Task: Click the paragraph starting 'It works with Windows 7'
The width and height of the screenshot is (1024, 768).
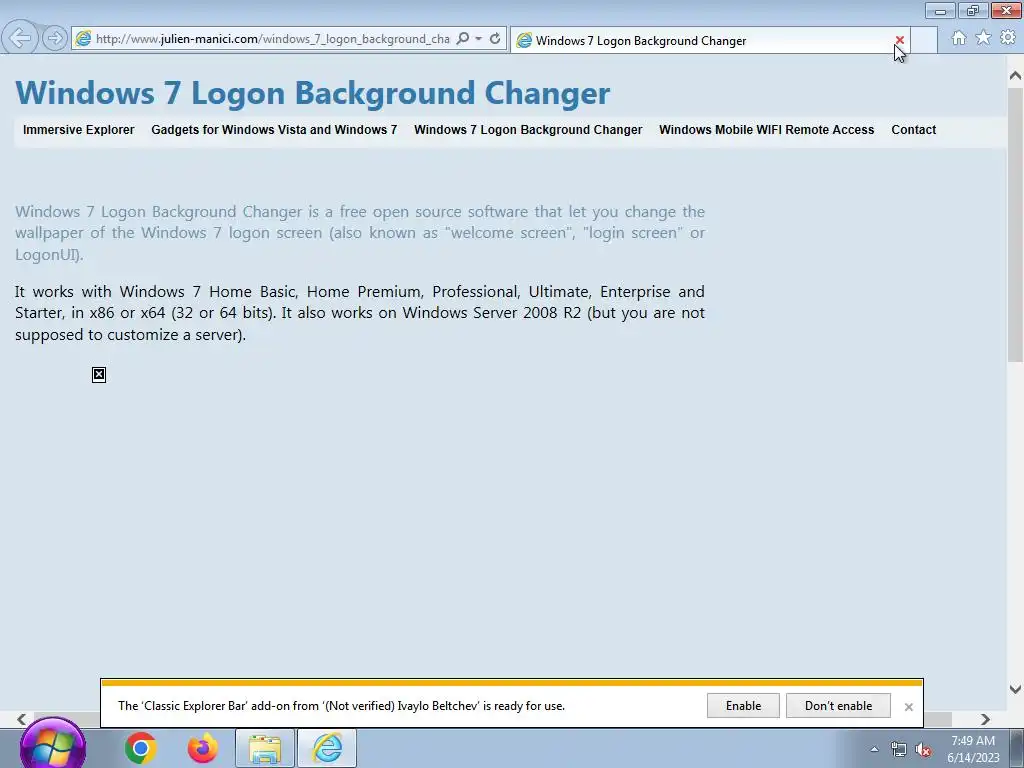Action: (360, 313)
